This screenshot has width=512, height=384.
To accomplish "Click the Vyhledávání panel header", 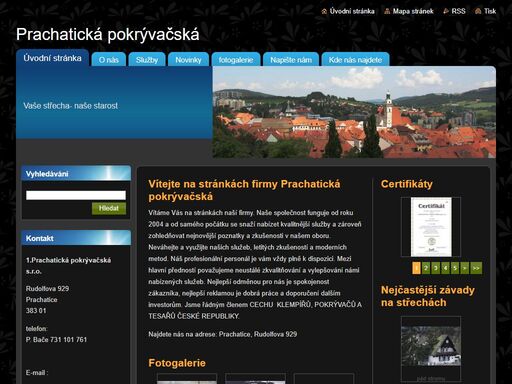I will click(x=76, y=174).
